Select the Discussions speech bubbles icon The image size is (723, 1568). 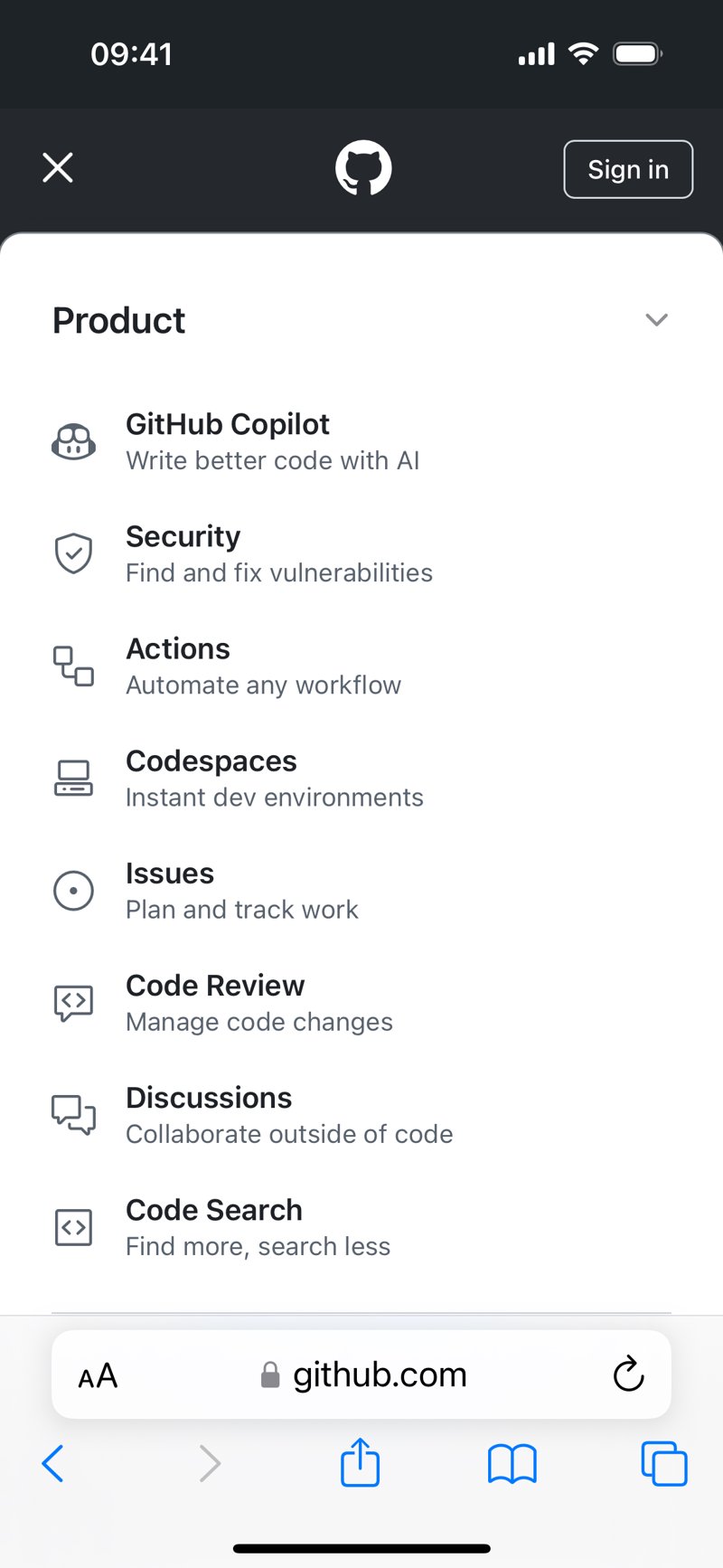point(73,1115)
